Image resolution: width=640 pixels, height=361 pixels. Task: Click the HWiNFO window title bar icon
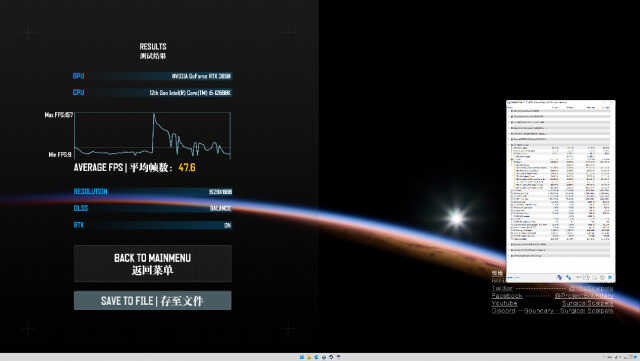pyautogui.click(x=509, y=103)
